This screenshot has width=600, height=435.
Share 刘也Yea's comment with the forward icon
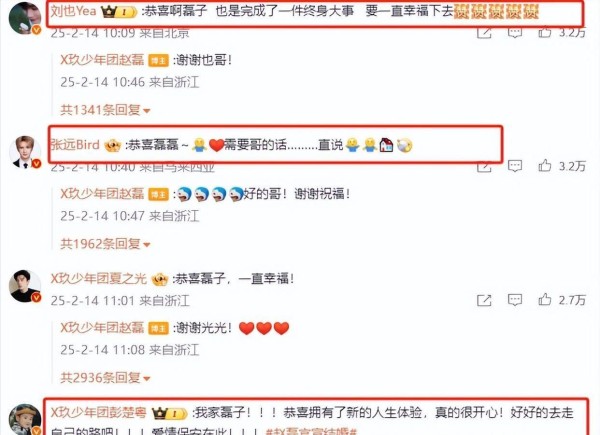(x=484, y=33)
